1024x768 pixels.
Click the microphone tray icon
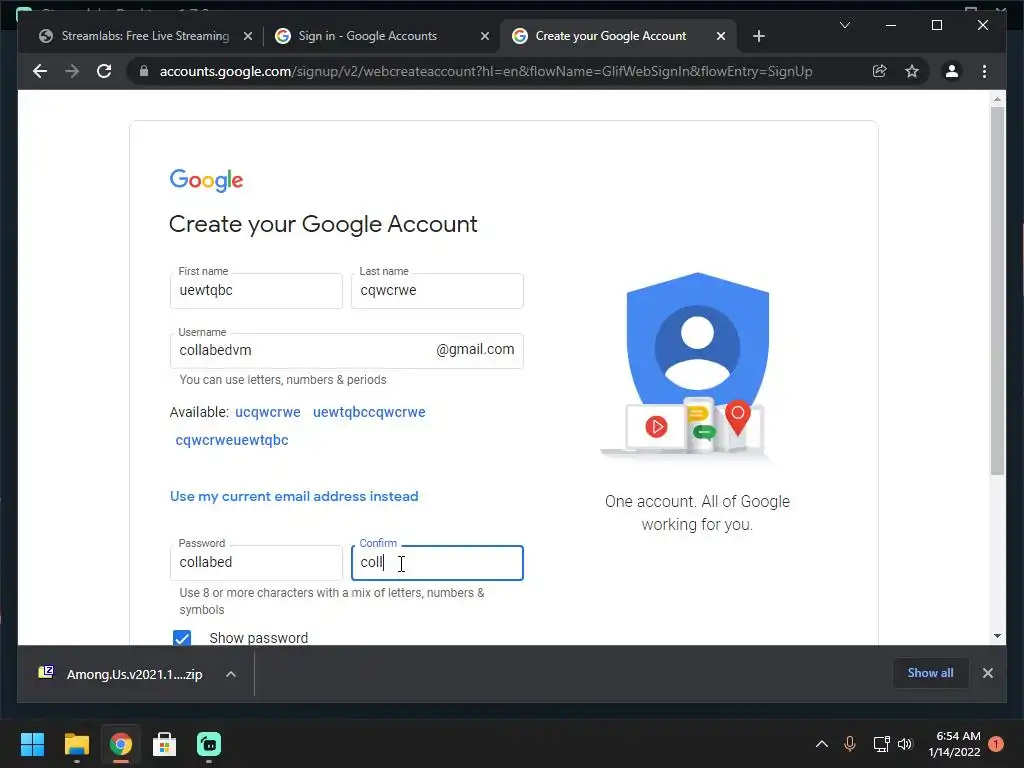pos(850,744)
